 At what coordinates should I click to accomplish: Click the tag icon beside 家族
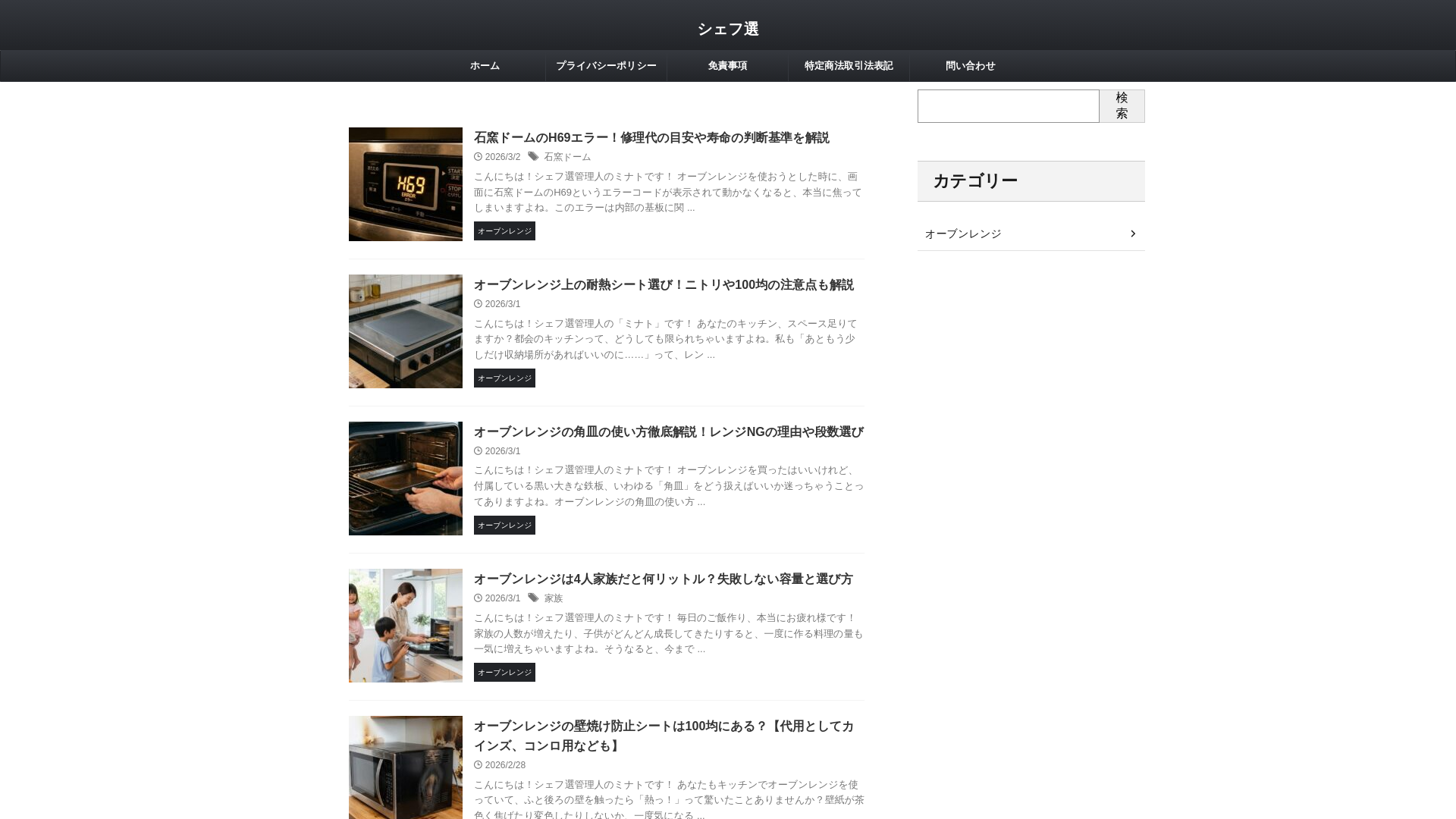[533, 598]
